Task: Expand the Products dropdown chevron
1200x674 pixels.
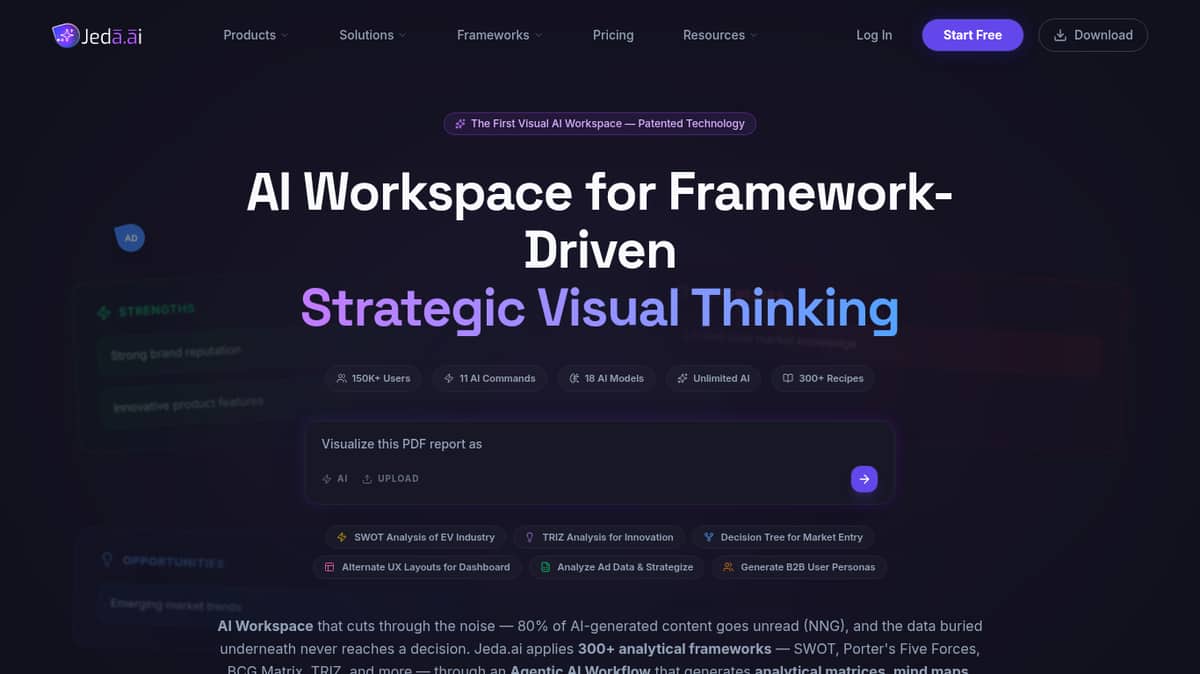Action: tap(284, 35)
